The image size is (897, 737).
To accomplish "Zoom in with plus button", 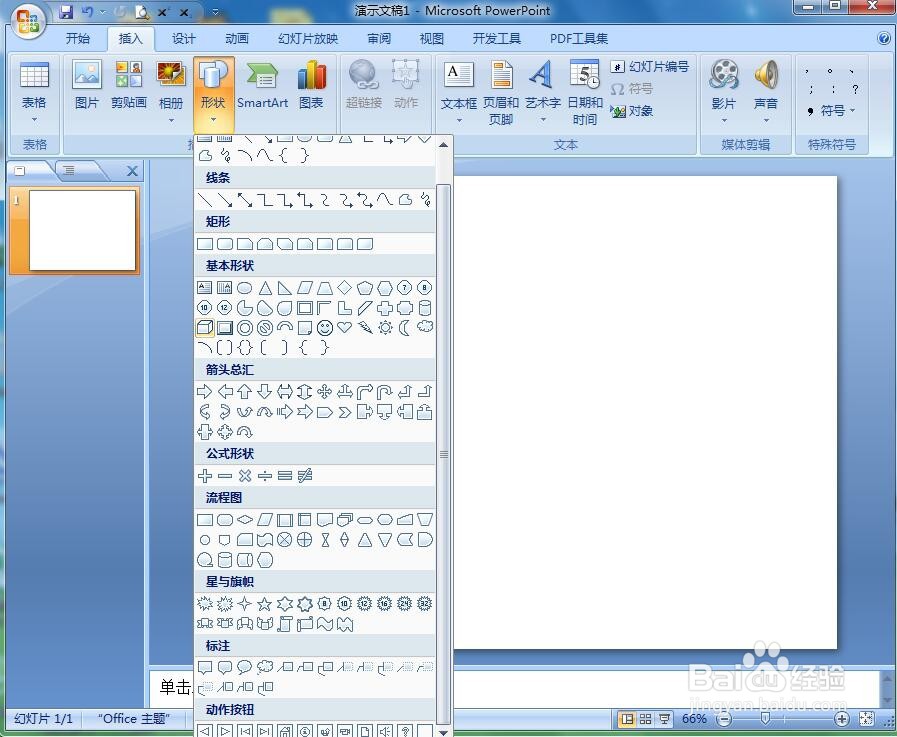I will coord(841,719).
